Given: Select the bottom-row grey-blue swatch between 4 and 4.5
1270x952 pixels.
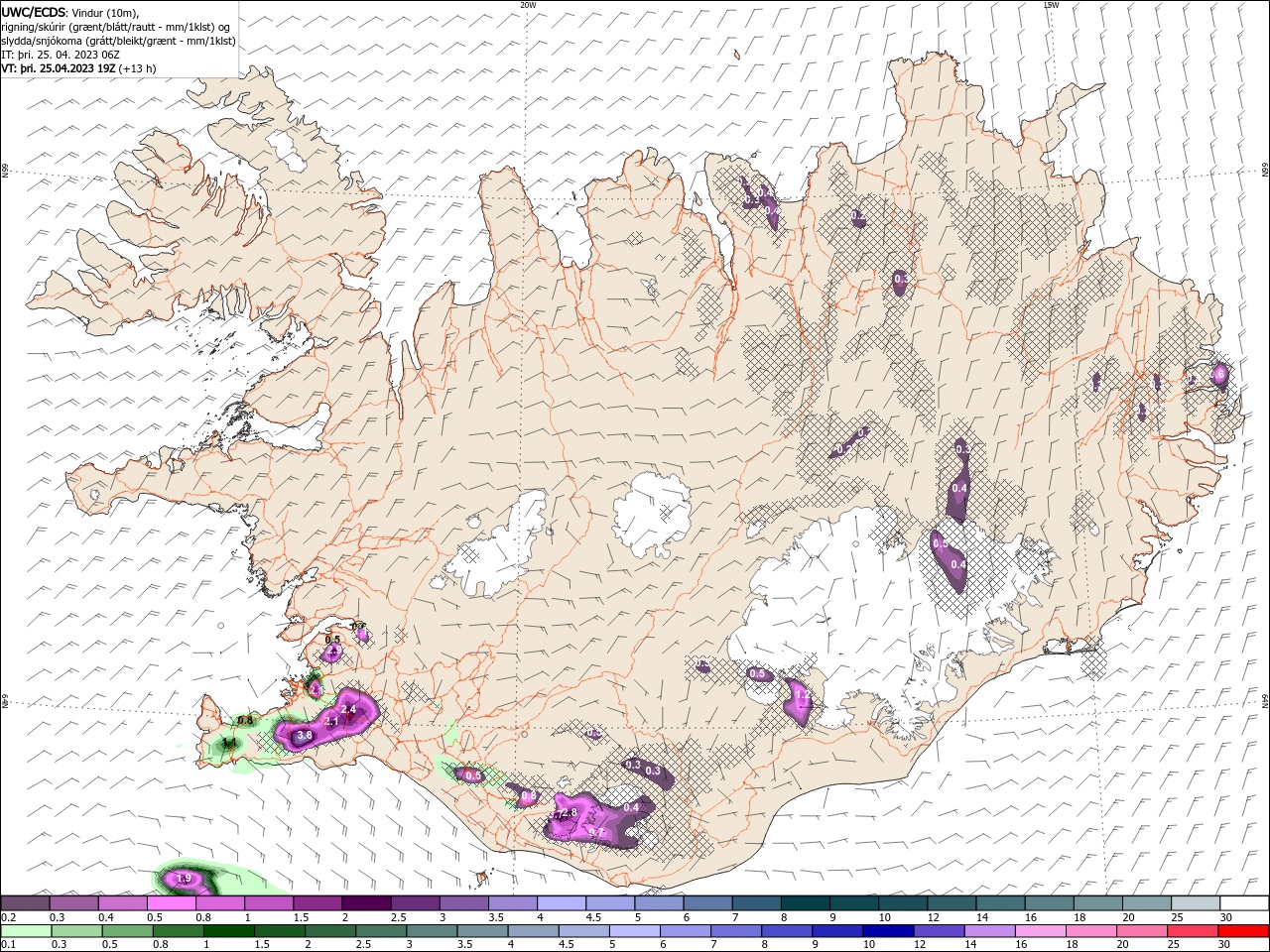Looking at the screenshot, I should click(x=534, y=931).
